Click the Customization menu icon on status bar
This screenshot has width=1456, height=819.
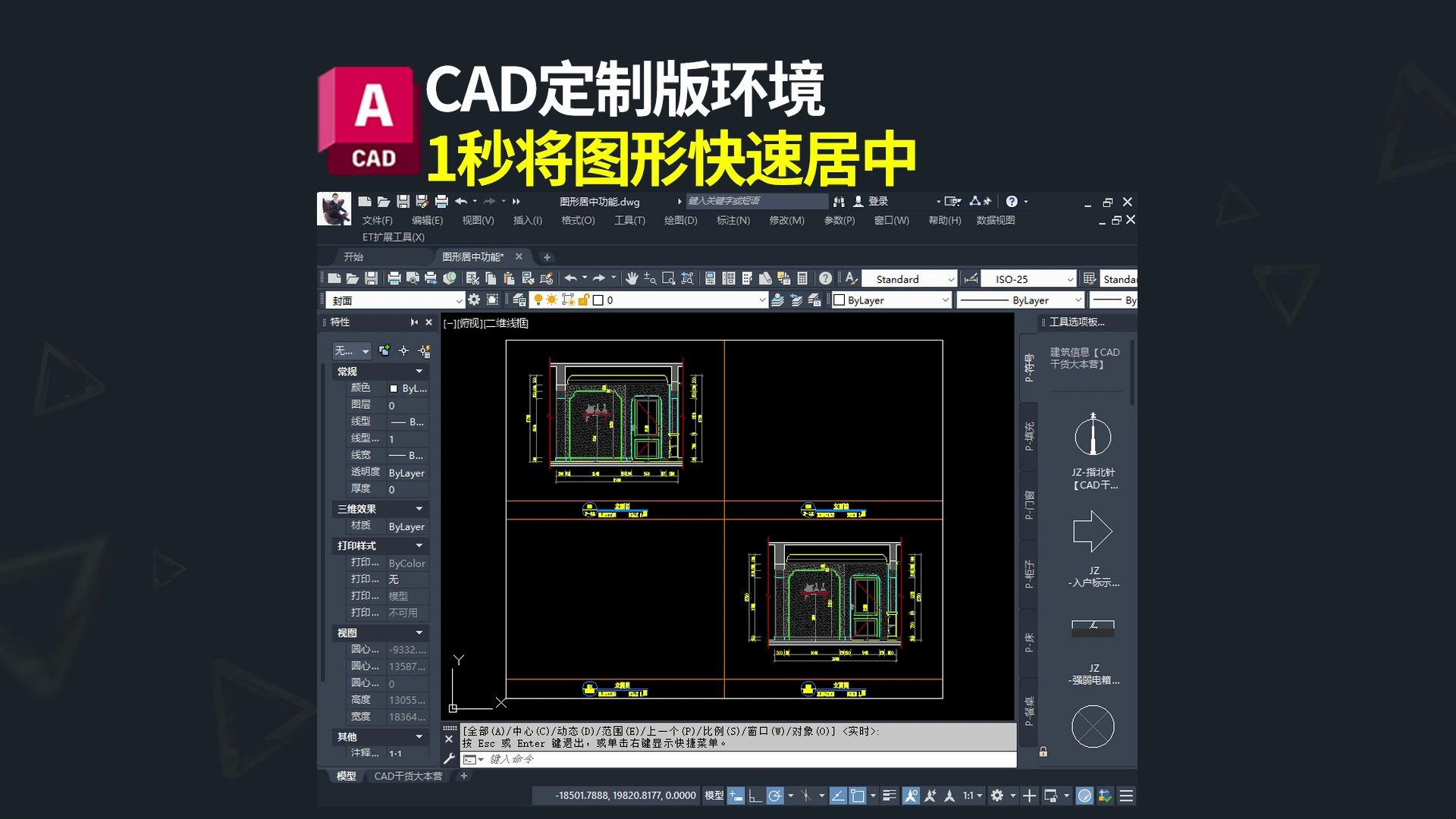pos(1126,795)
